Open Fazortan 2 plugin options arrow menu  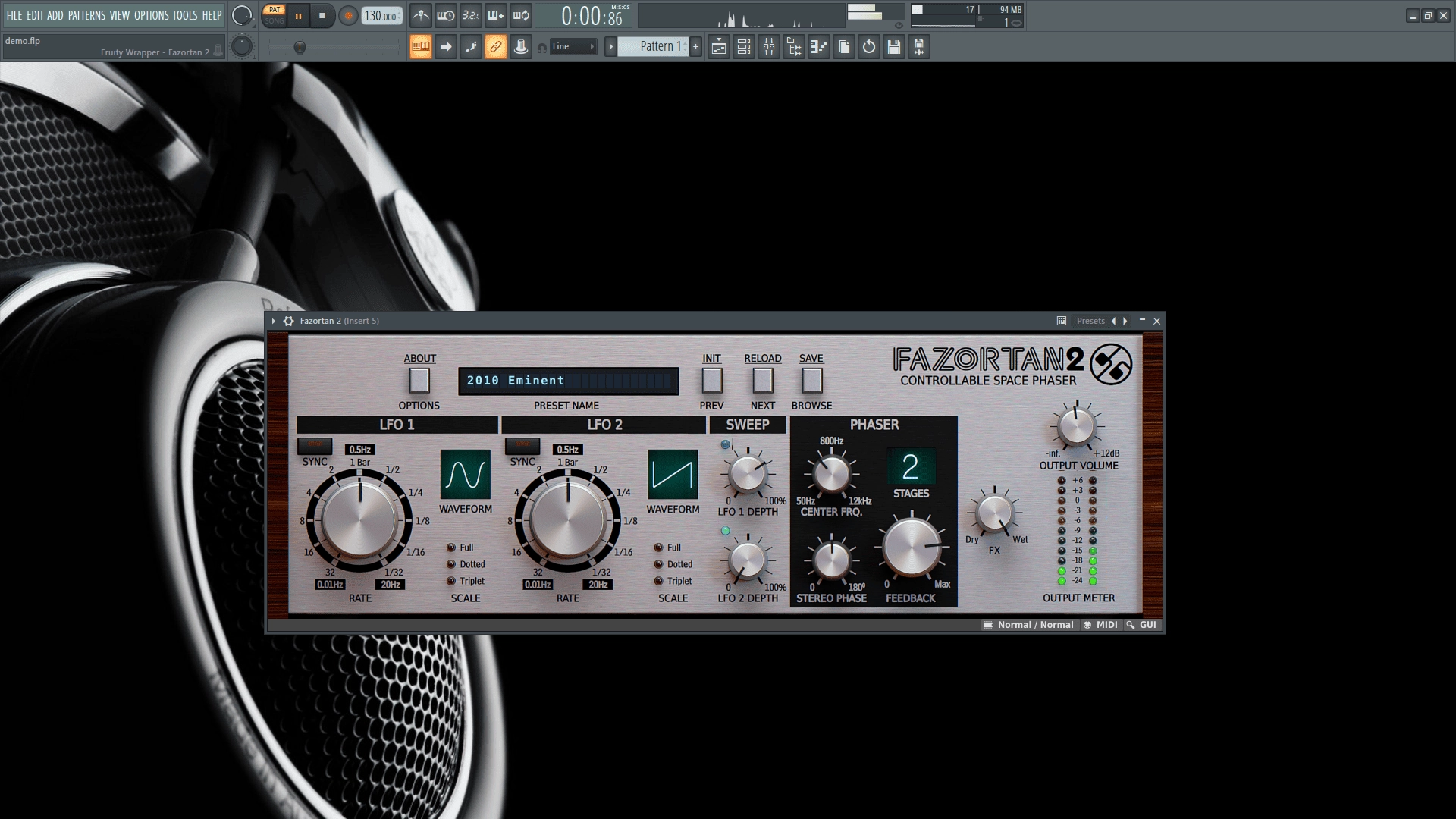(274, 321)
